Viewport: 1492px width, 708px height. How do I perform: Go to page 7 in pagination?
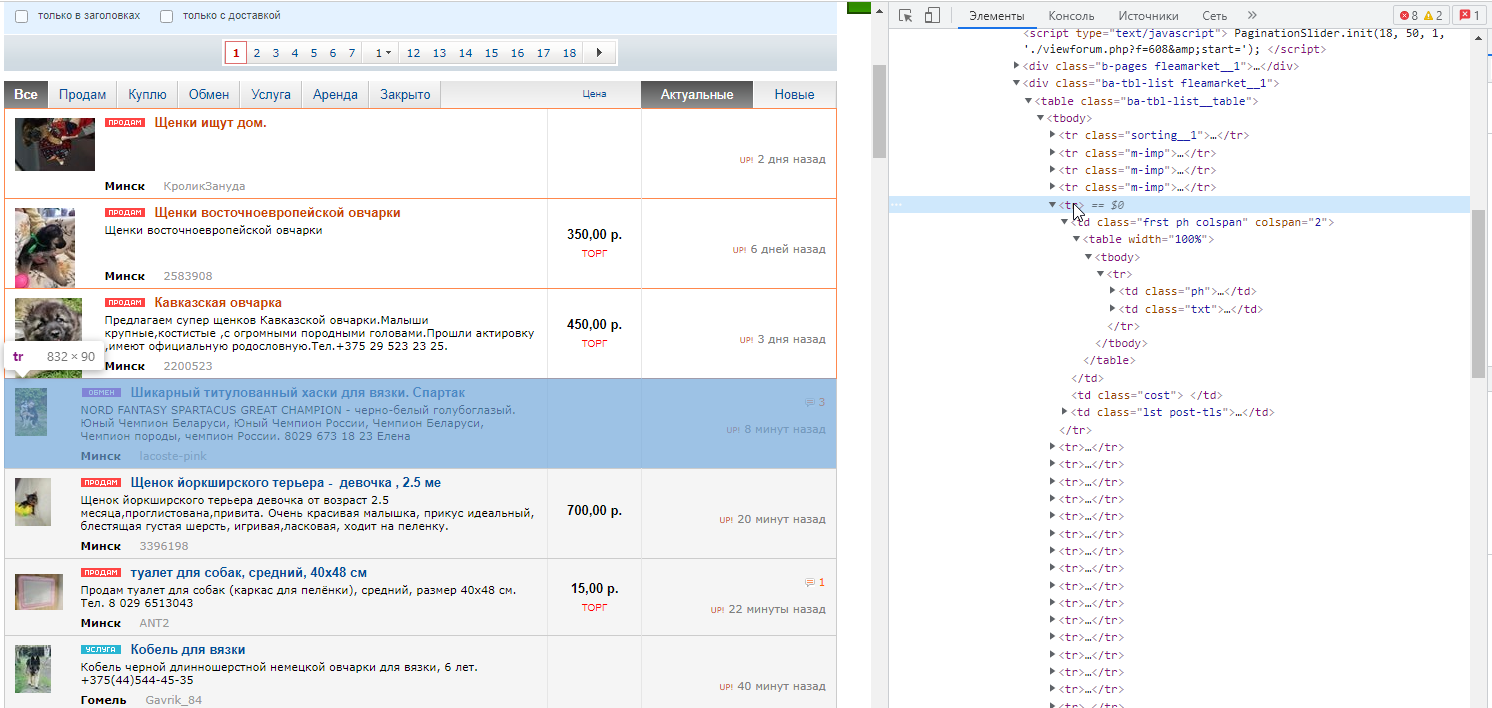click(351, 53)
